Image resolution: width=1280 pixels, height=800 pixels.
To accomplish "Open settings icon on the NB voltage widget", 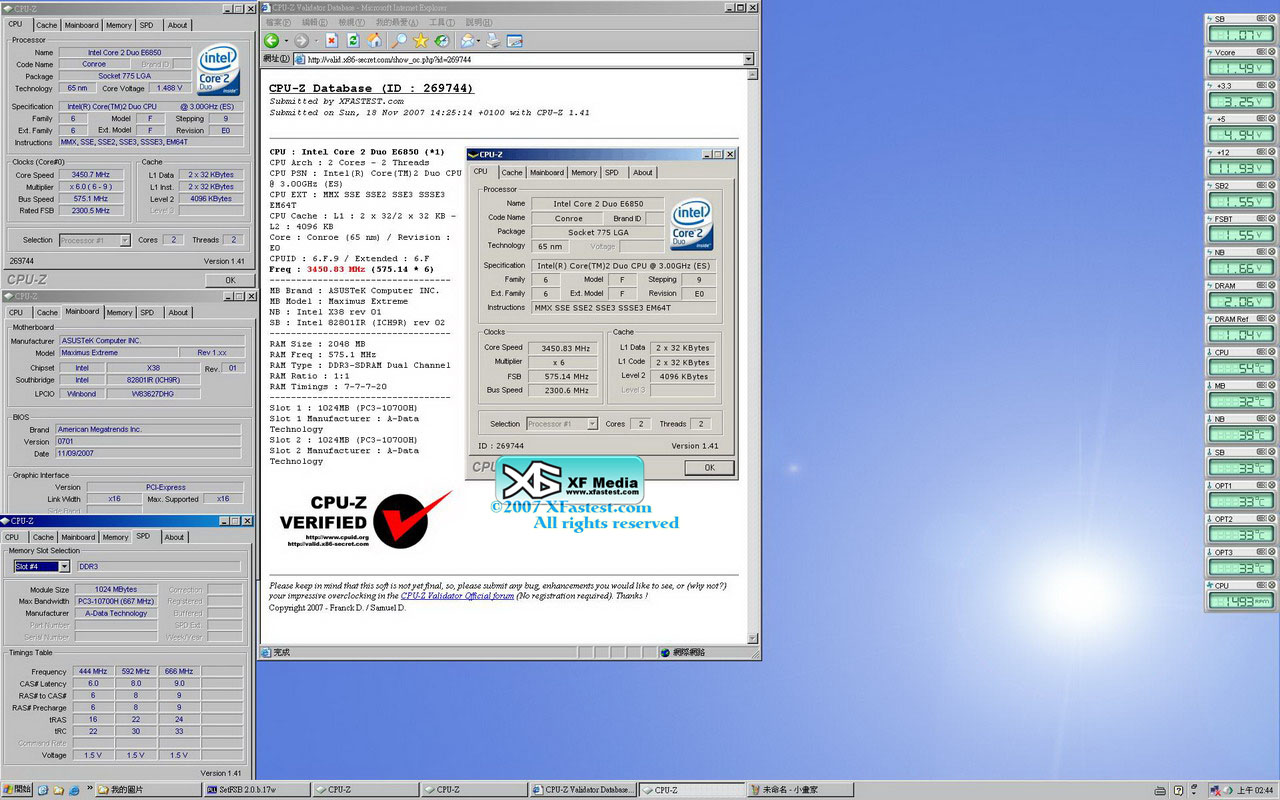I will click(1262, 253).
